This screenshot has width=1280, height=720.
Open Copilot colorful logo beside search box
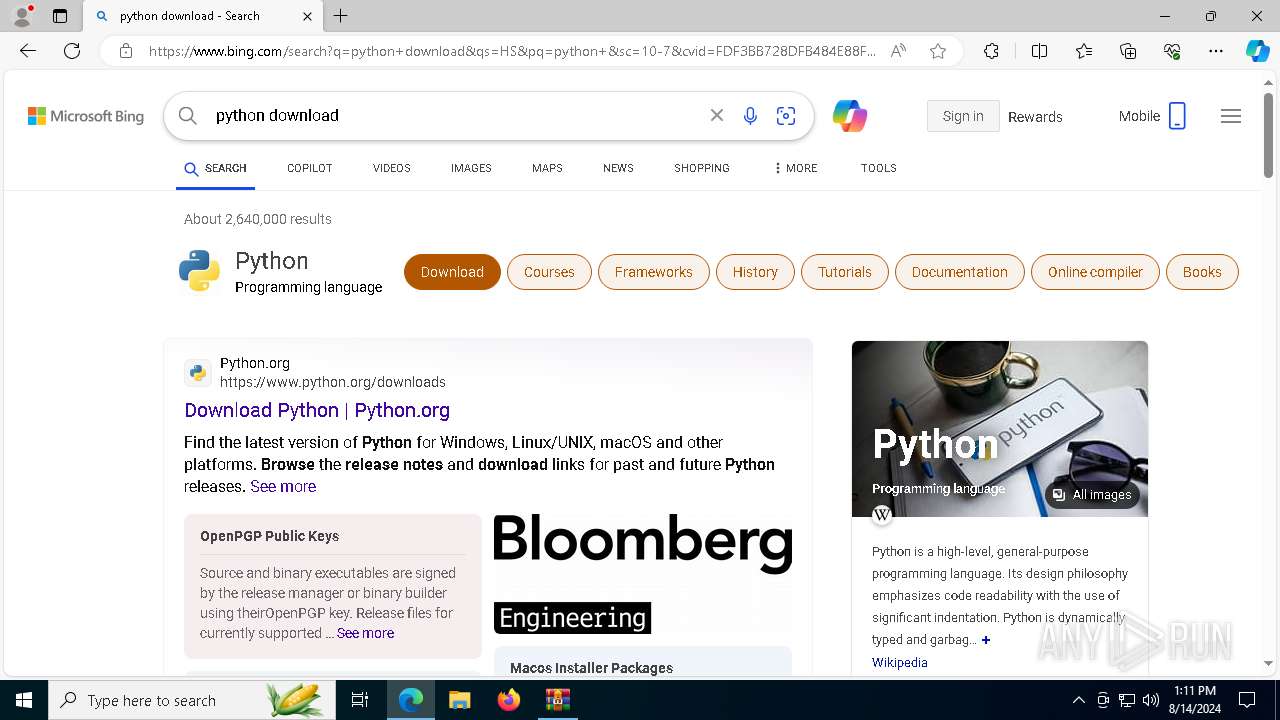pyautogui.click(x=850, y=116)
